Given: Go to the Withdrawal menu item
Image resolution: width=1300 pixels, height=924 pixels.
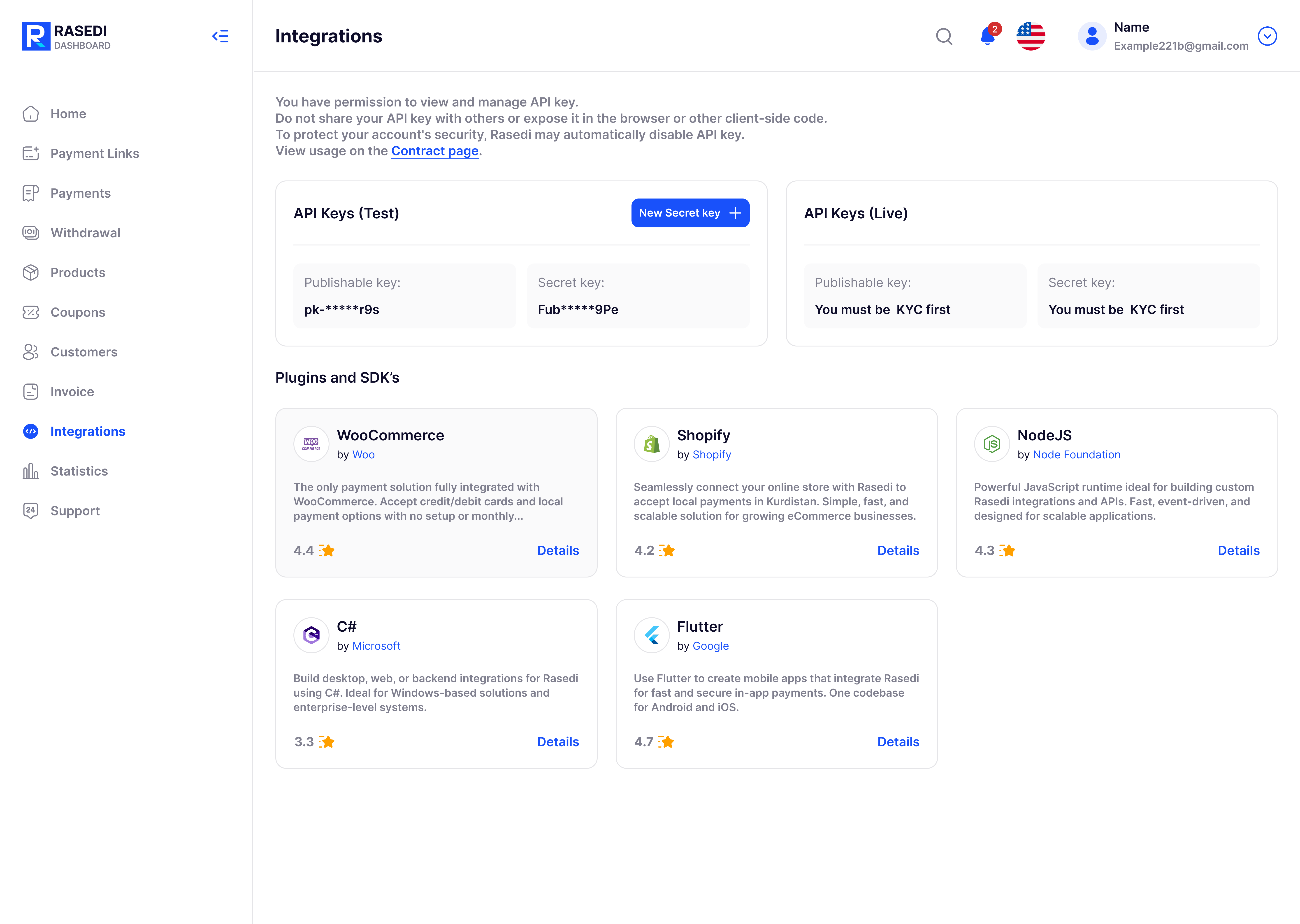Looking at the screenshot, I should 85,233.
